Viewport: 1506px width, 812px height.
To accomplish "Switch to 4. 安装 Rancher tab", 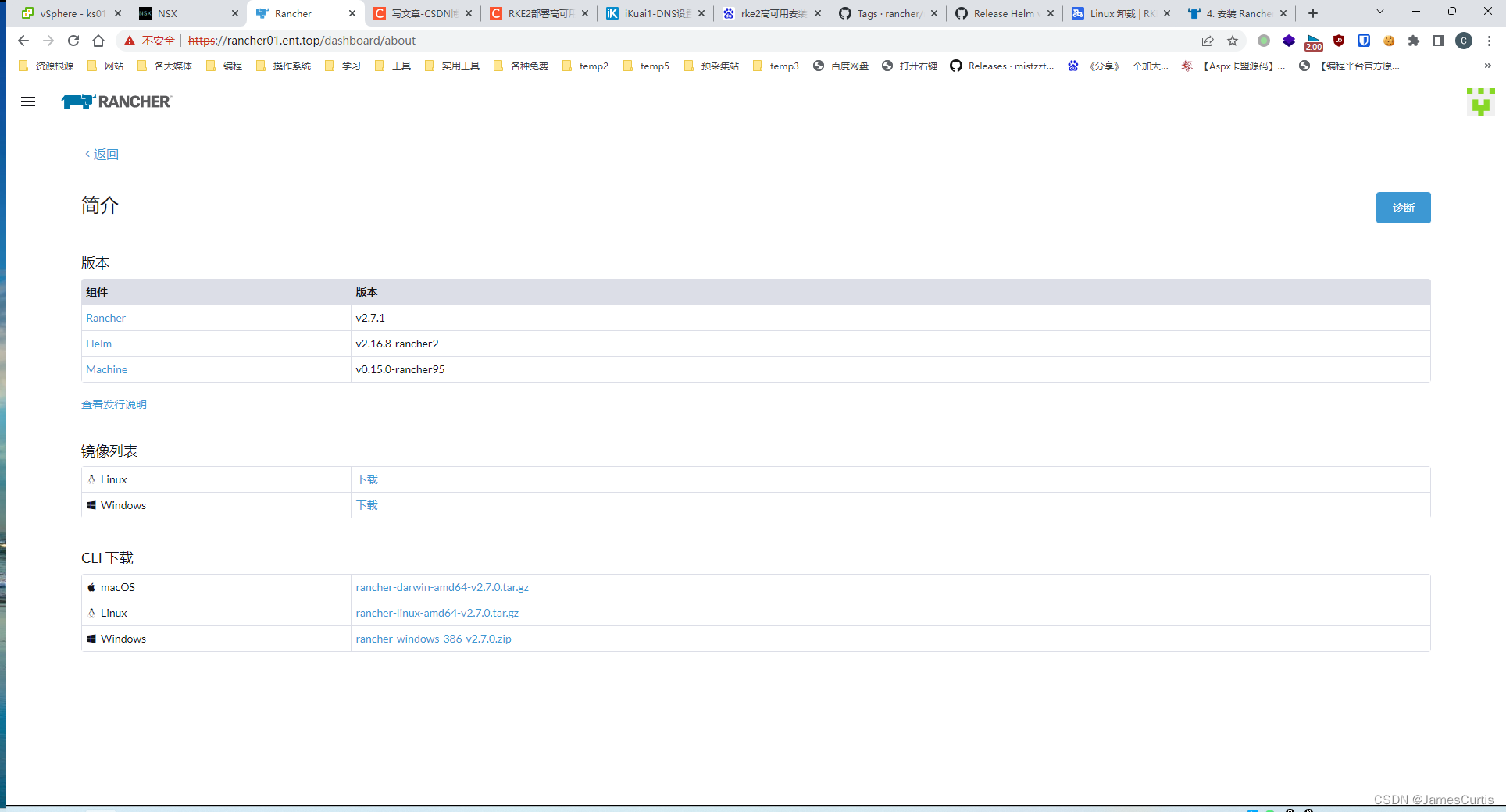I will [1237, 13].
